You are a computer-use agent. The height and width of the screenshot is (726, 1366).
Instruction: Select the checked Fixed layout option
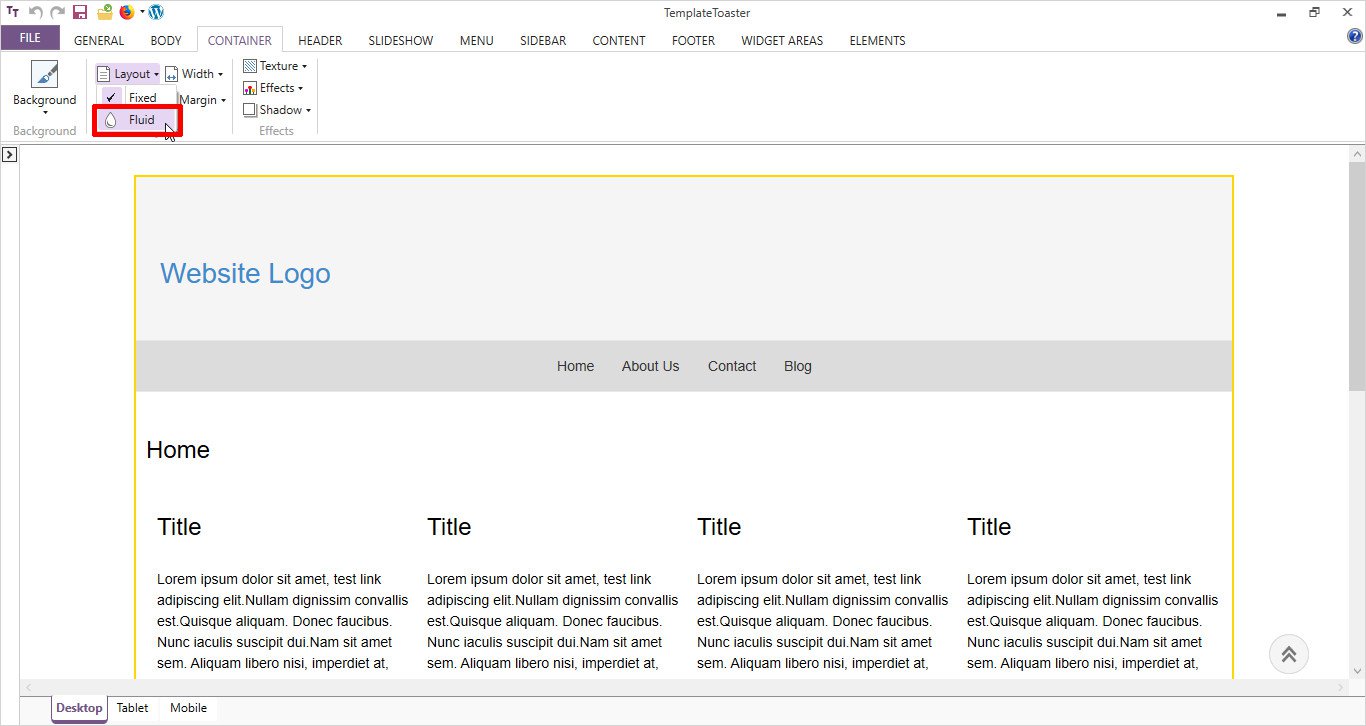tap(142, 98)
